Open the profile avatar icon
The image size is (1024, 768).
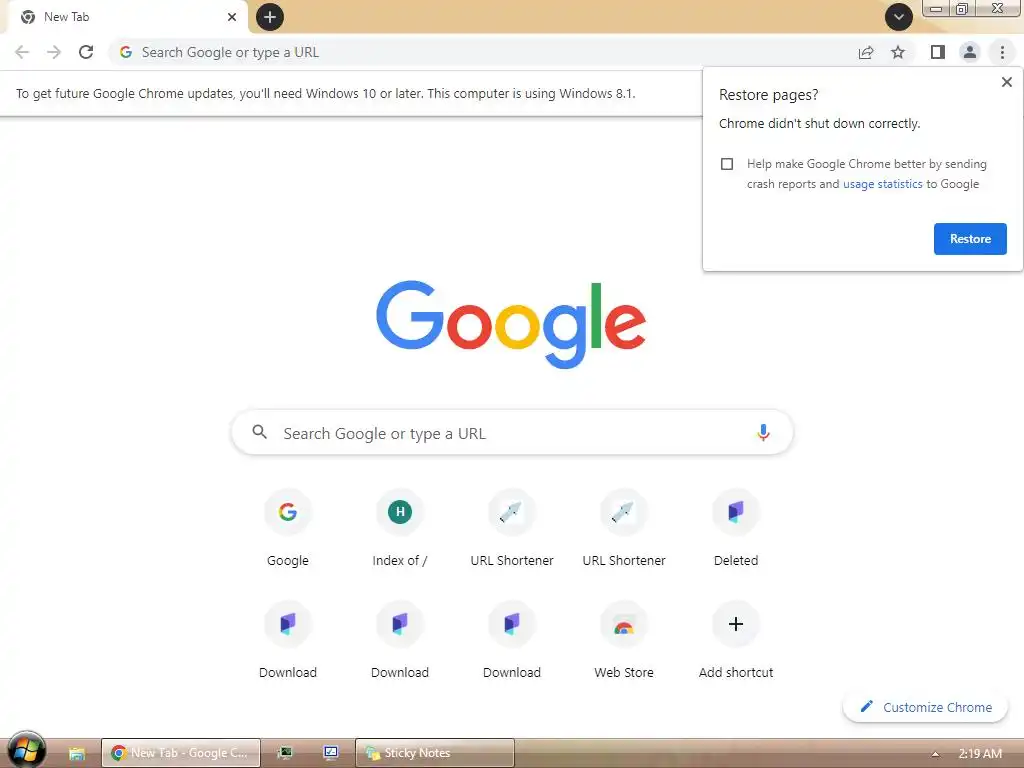[970, 52]
